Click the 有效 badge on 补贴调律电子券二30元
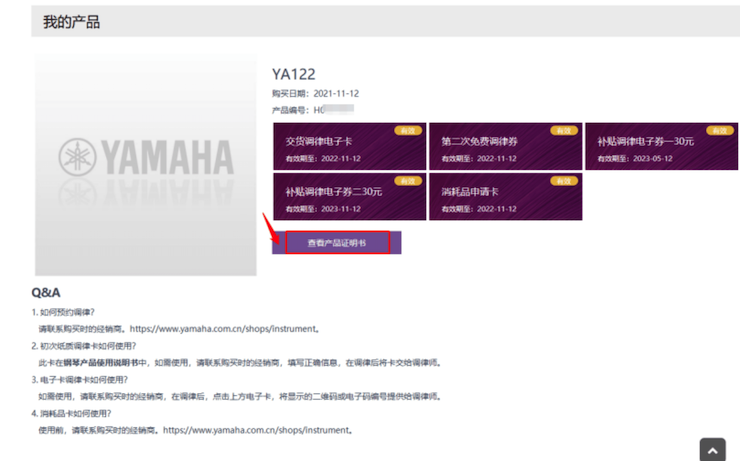740x461 pixels. pos(407,181)
